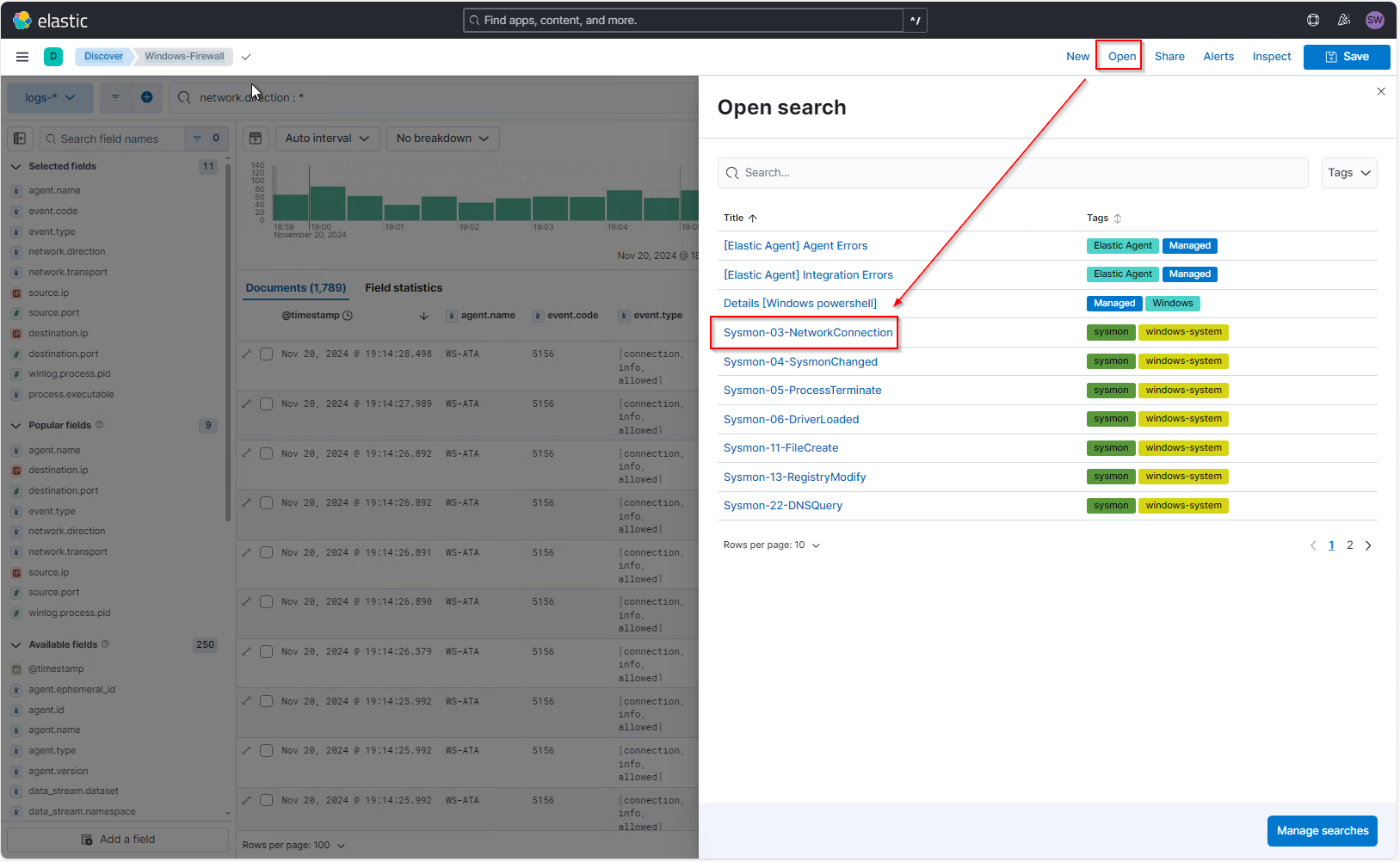Screen dimensions: 1400x862
Task: Go to page 2 of saved searches
Action: coord(1350,545)
